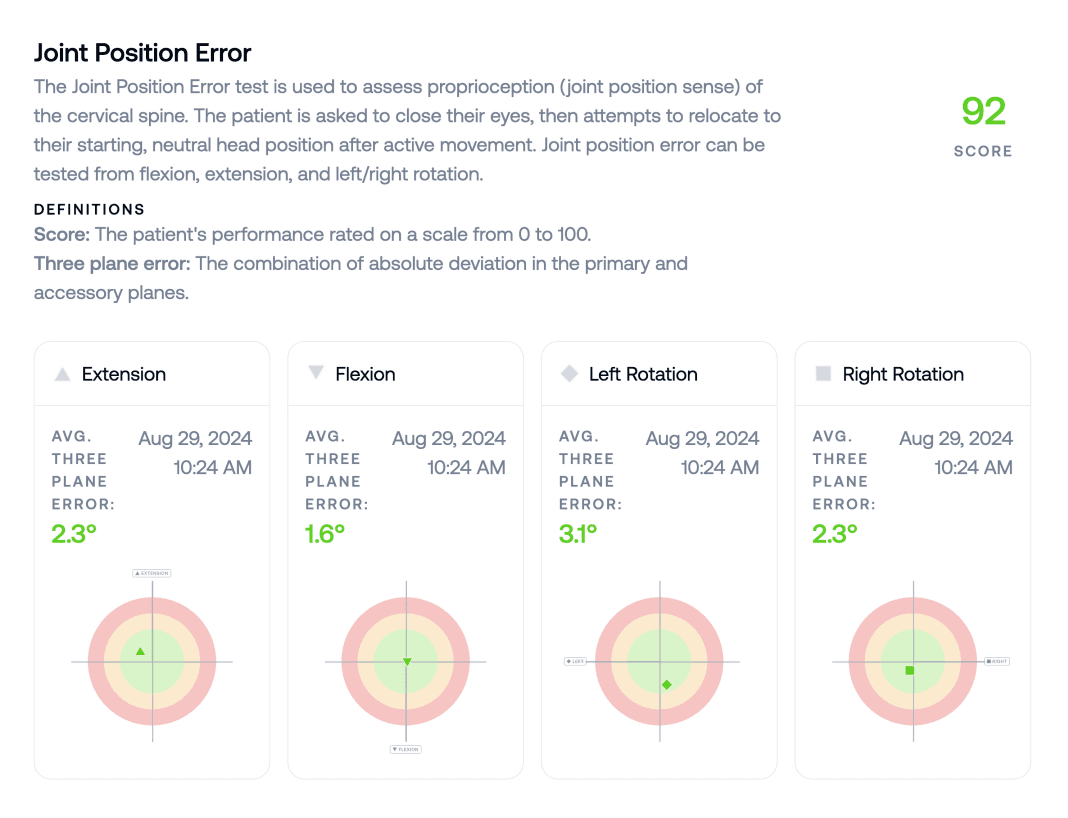Click the FLEXION axis label tag
This screenshot has width=1068, height=818.
pyautogui.click(x=405, y=749)
